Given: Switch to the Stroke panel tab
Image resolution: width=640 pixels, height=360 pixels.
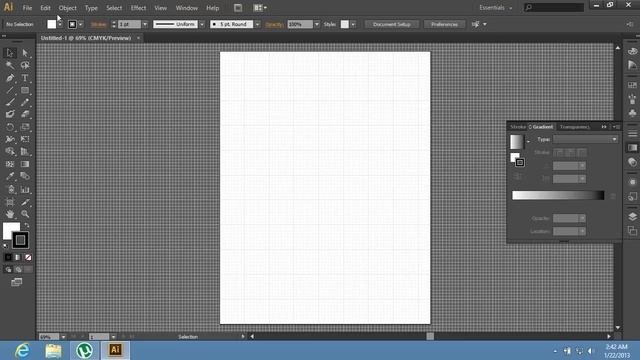Looking at the screenshot, I should 518,127.
